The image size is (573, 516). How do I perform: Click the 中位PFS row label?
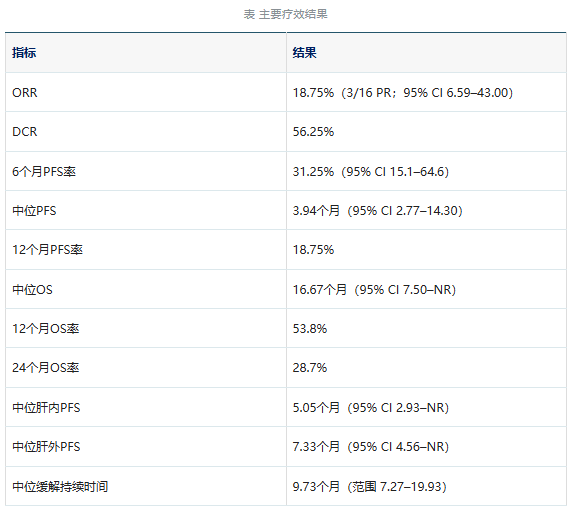tap(34, 210)
